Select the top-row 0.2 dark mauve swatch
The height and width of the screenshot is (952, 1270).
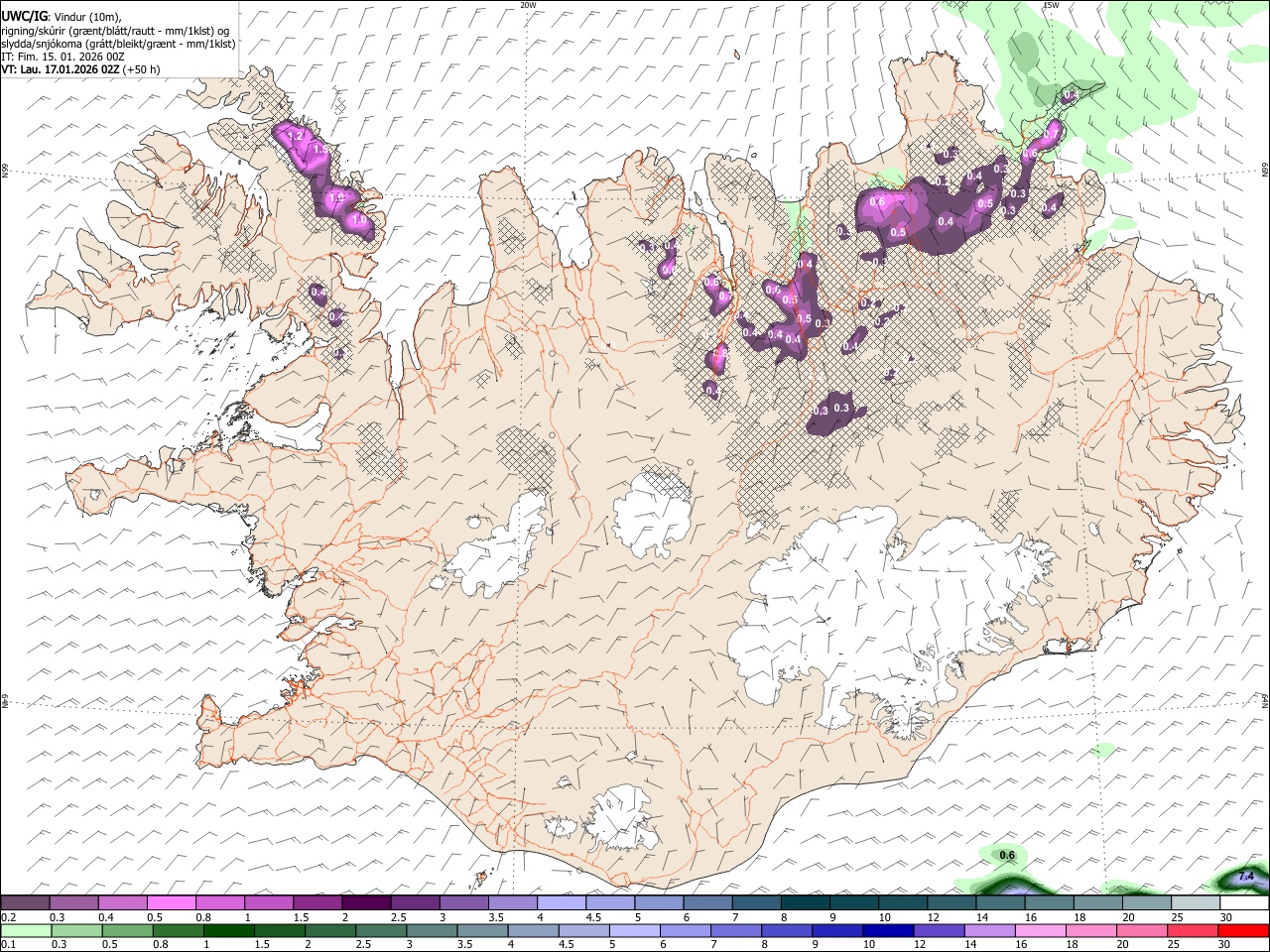click(x=25, y=903)
